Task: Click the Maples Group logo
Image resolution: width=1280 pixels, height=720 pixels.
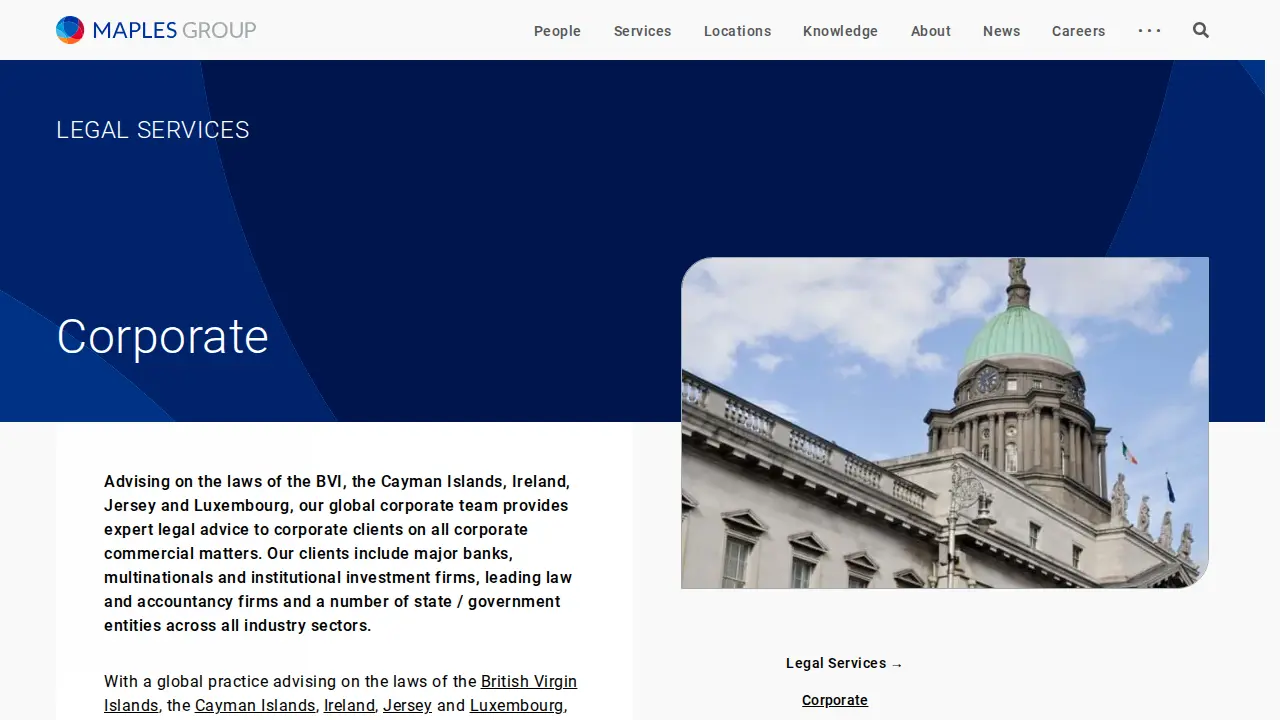Action: tap(156, 30)
